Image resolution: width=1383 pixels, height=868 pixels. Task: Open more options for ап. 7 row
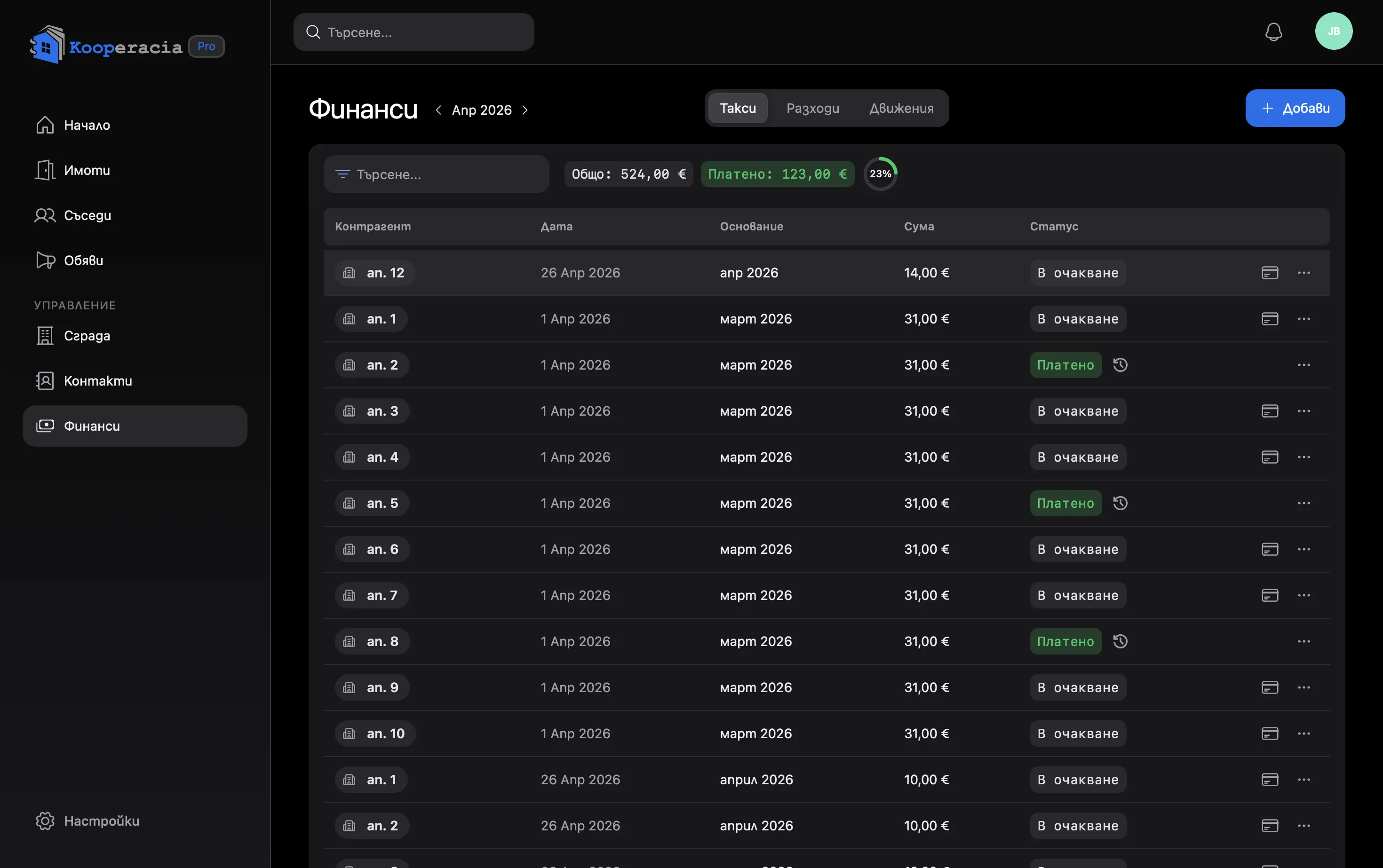point(1303,595)
